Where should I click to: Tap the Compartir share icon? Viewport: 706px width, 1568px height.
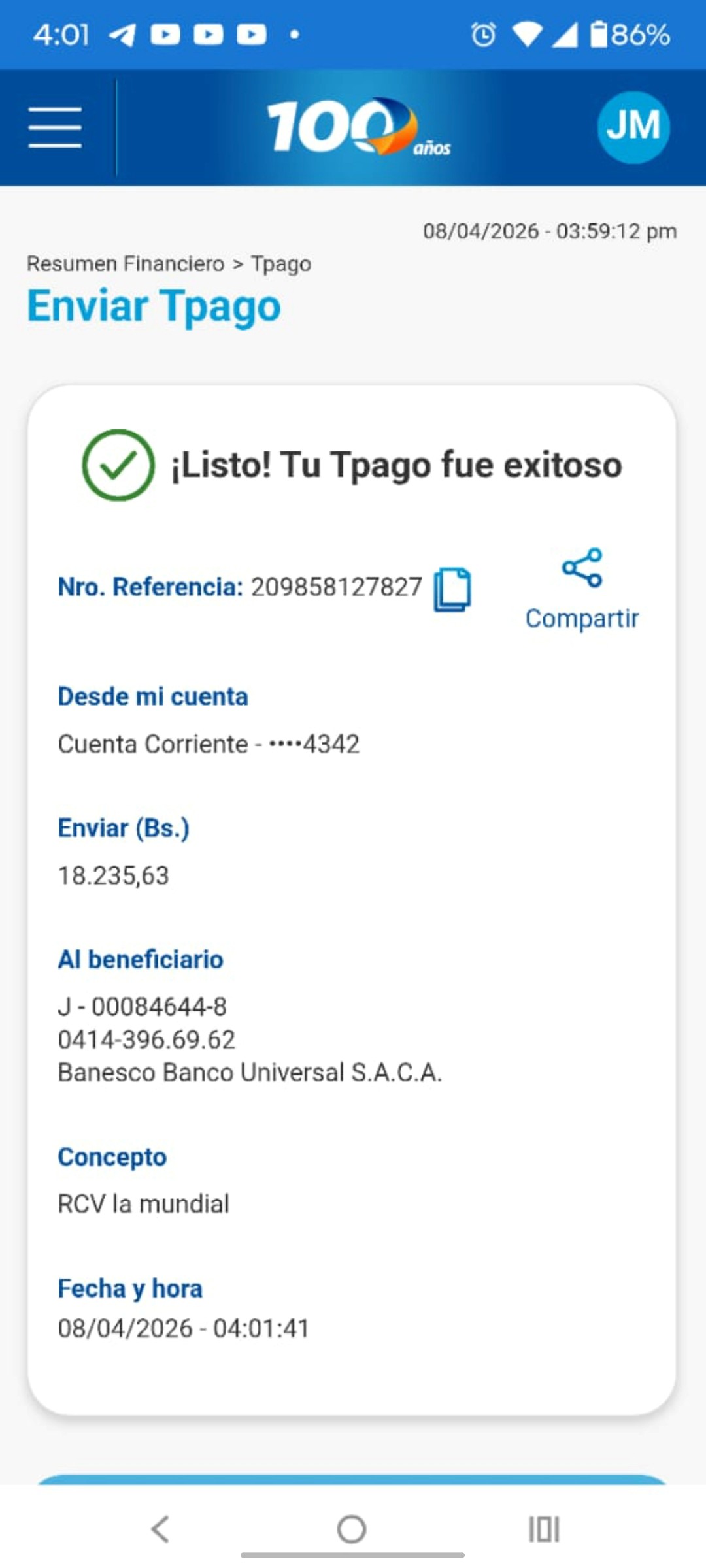(582, 567)
